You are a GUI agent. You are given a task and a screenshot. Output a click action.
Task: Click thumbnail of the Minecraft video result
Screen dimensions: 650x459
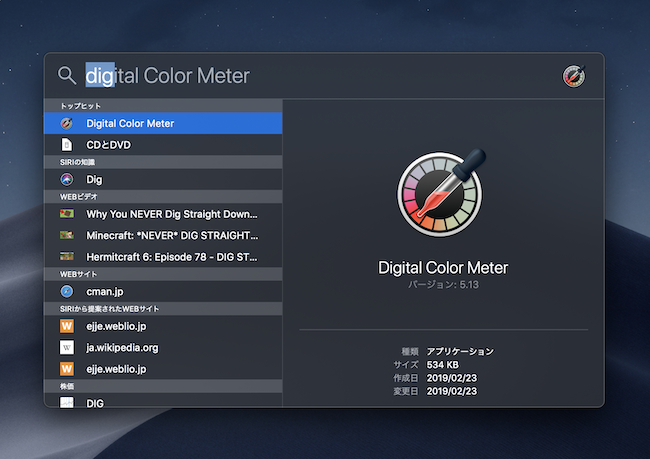67,235
